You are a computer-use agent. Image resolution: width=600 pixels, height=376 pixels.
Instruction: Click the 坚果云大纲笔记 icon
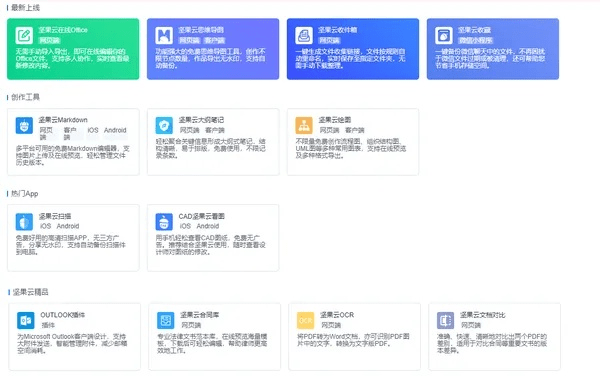(164, 125)
